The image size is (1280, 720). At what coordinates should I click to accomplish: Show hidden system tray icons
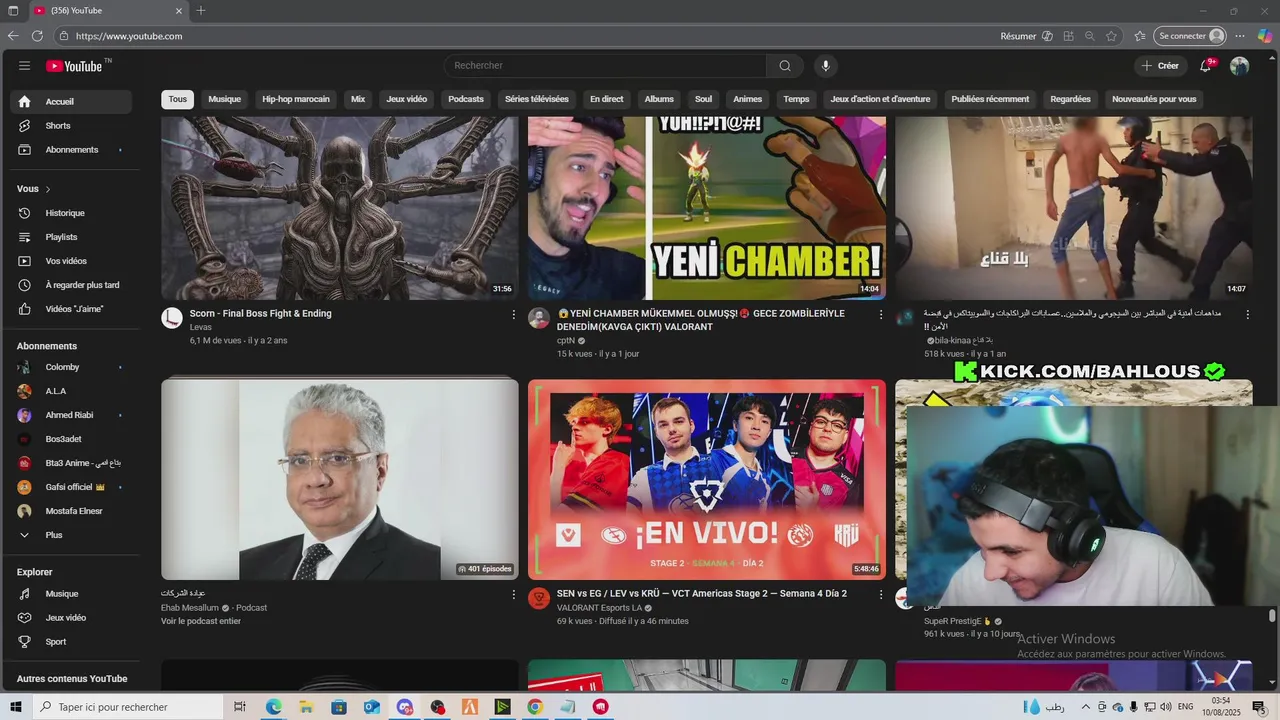click(x=1087, y=707)
